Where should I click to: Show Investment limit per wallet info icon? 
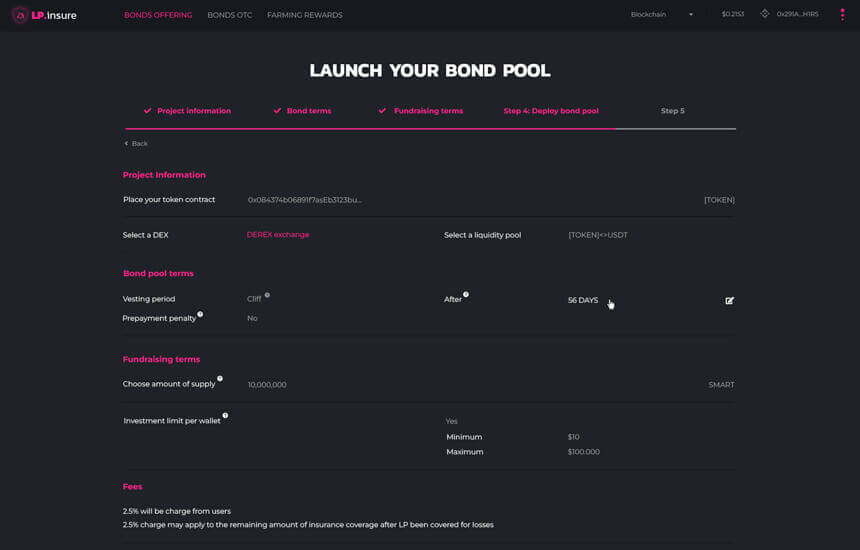point(225,416)
